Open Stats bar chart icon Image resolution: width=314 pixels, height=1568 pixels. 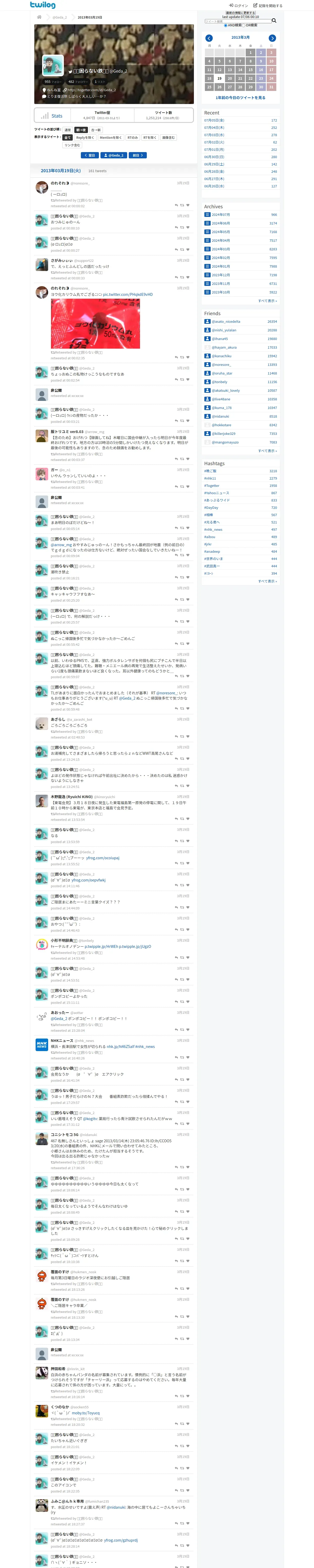pos(44,116)
